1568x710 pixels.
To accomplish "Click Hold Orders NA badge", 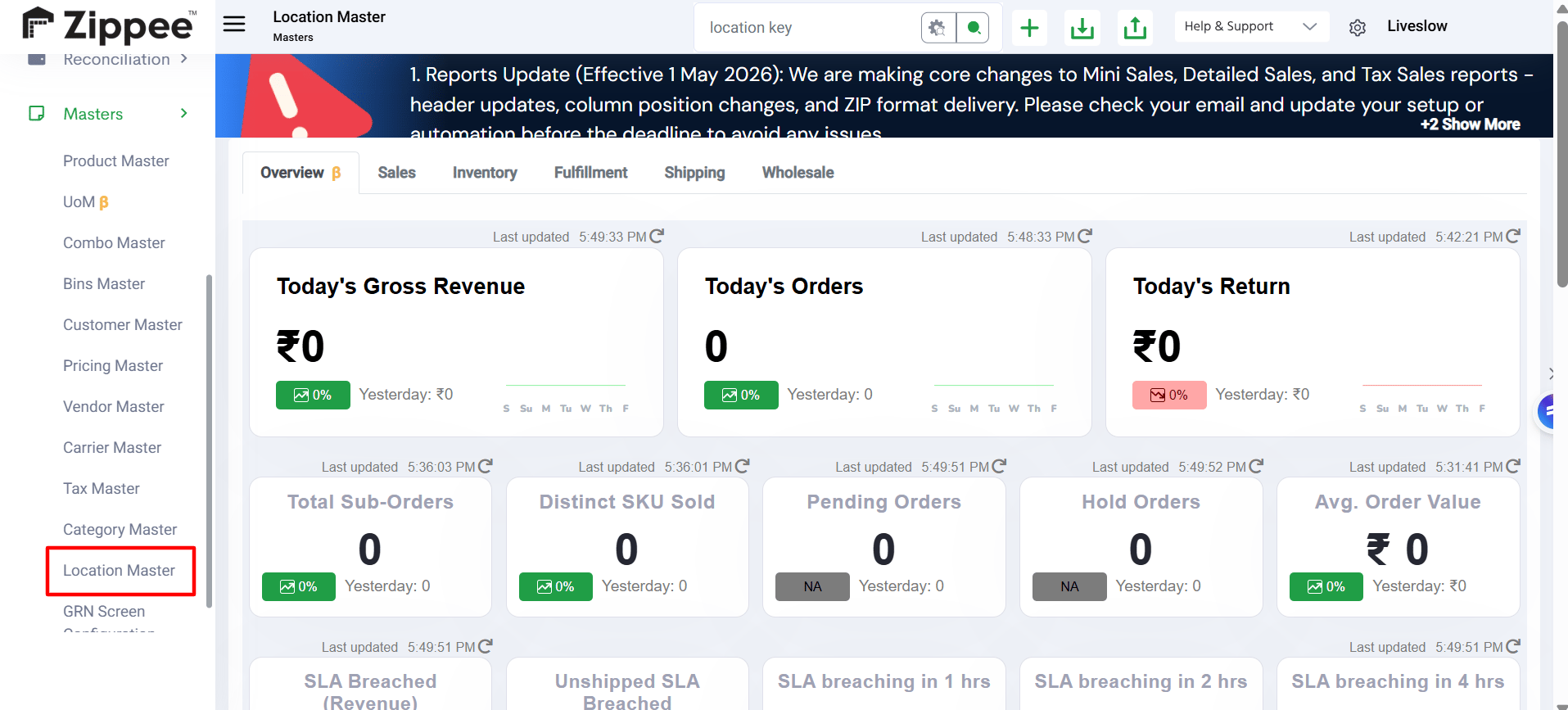I will coord(1069,586).
